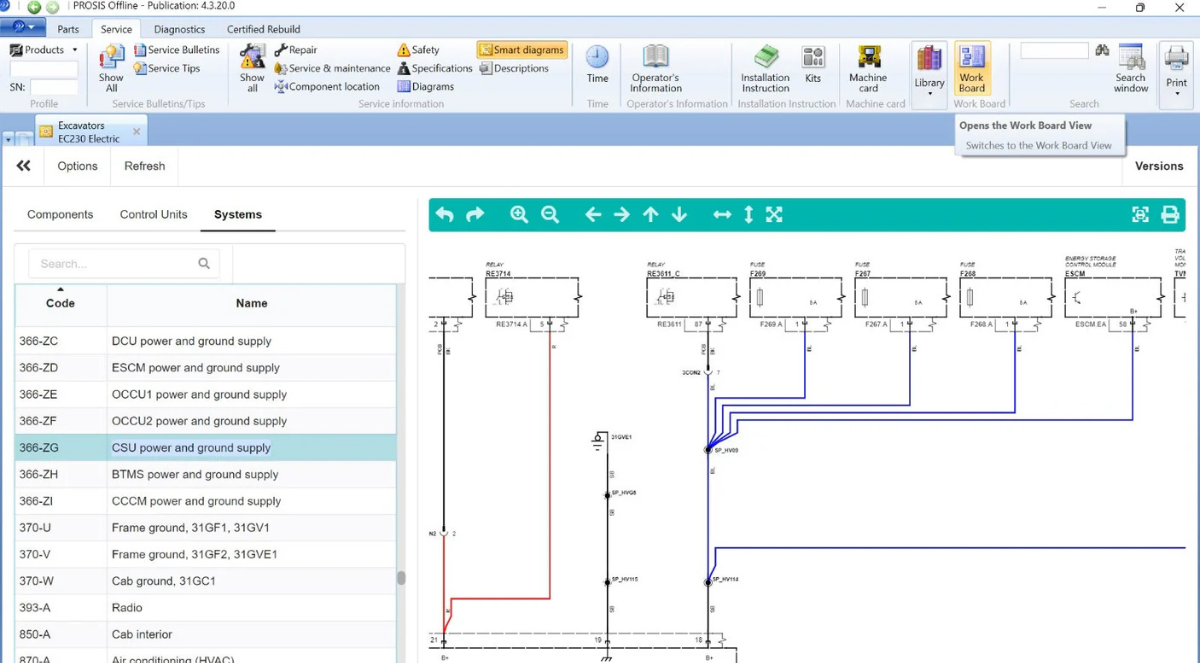Open Operator's Information
The image size is (1200, 663).
(655, 68)
